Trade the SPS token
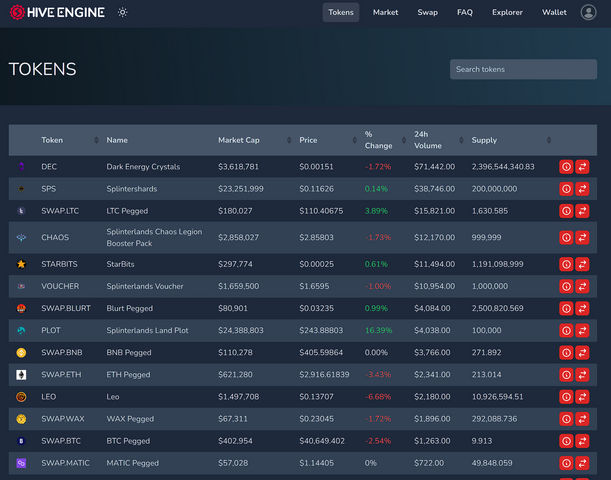This screenshot has width=611, height=480. [582, 189]
